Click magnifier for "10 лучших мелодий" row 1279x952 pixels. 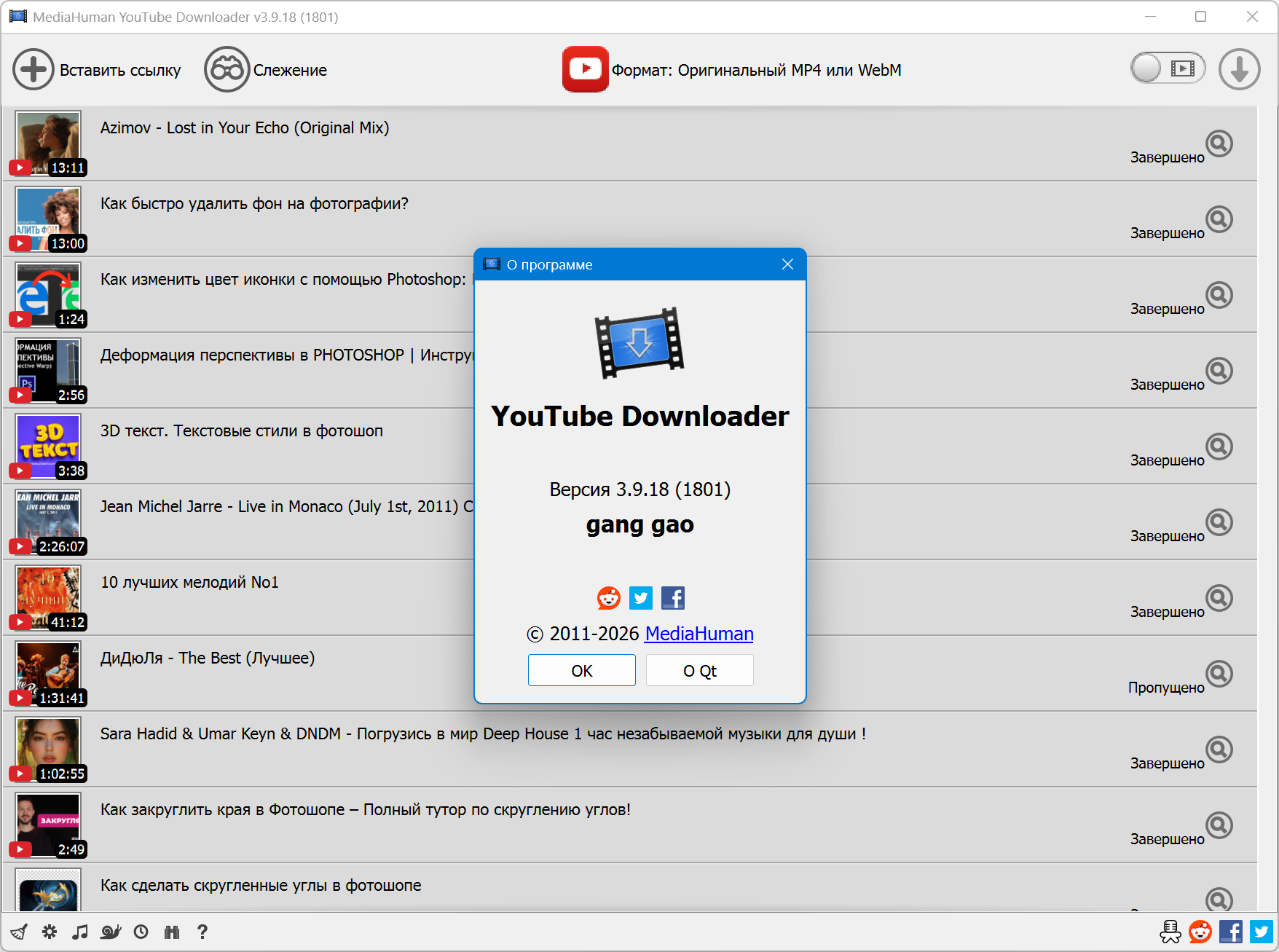(1219, 598)
